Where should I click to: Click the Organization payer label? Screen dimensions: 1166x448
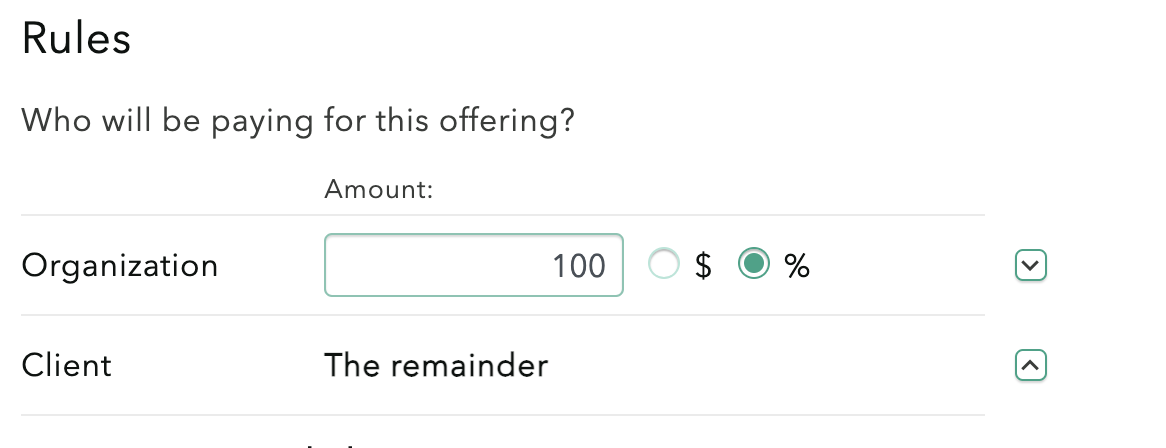(x=120, y=266)
